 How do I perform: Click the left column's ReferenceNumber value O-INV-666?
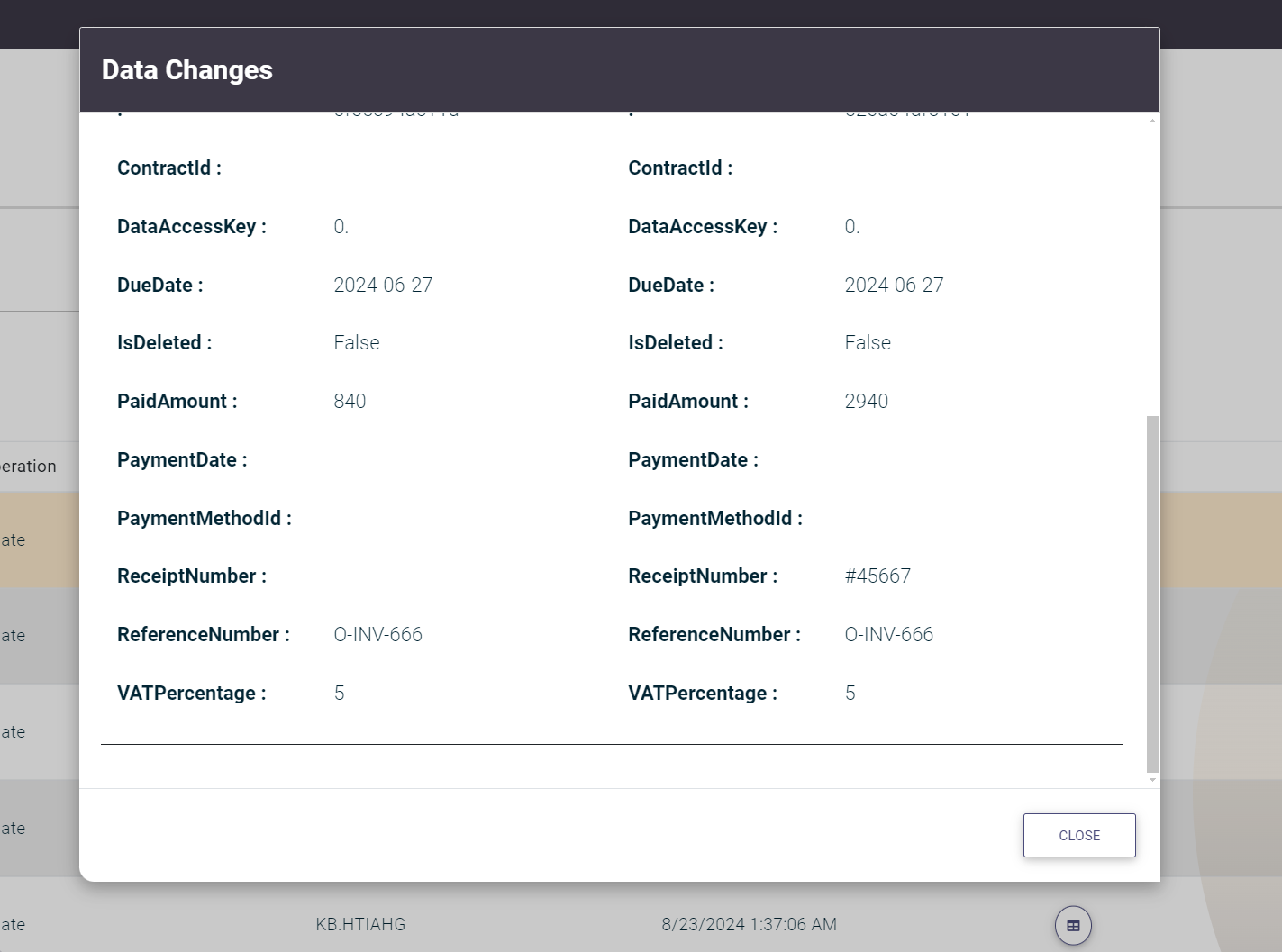click(x=377, y=635)
